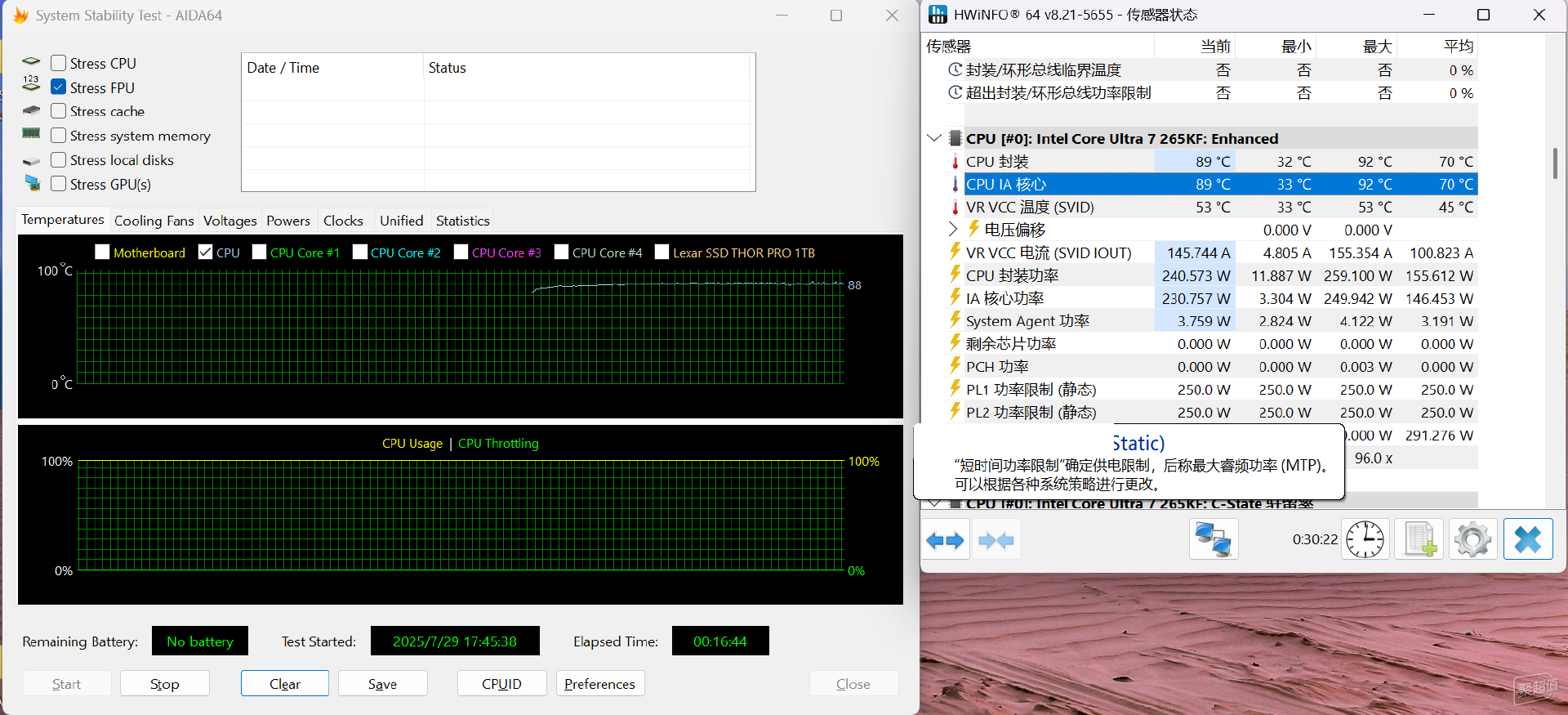Click the AIDA64 flame app icon
Viewport: 1568px width, 715px height.
(x=20, y=16)
